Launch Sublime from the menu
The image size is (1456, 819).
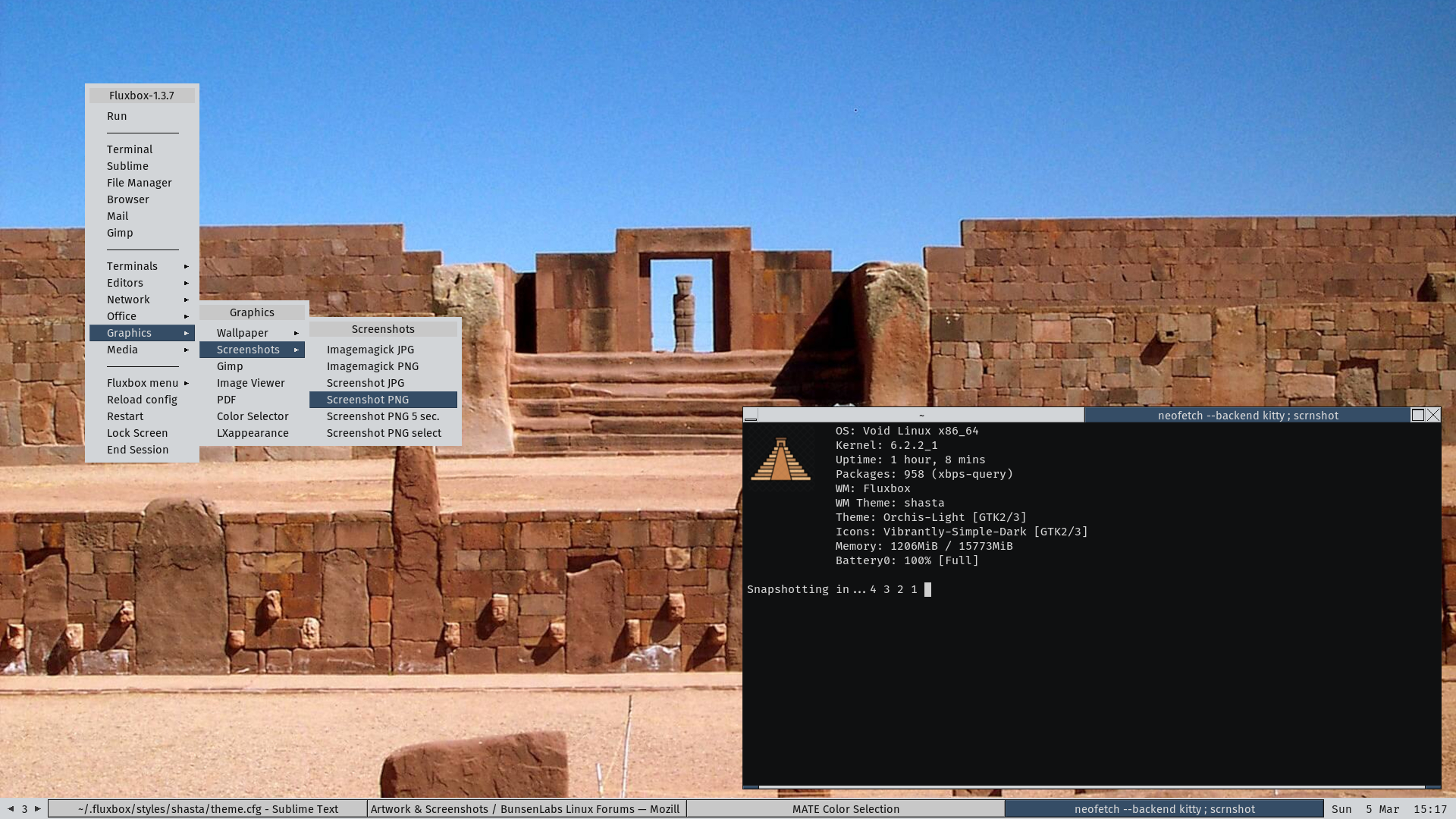tap(142, 166)
